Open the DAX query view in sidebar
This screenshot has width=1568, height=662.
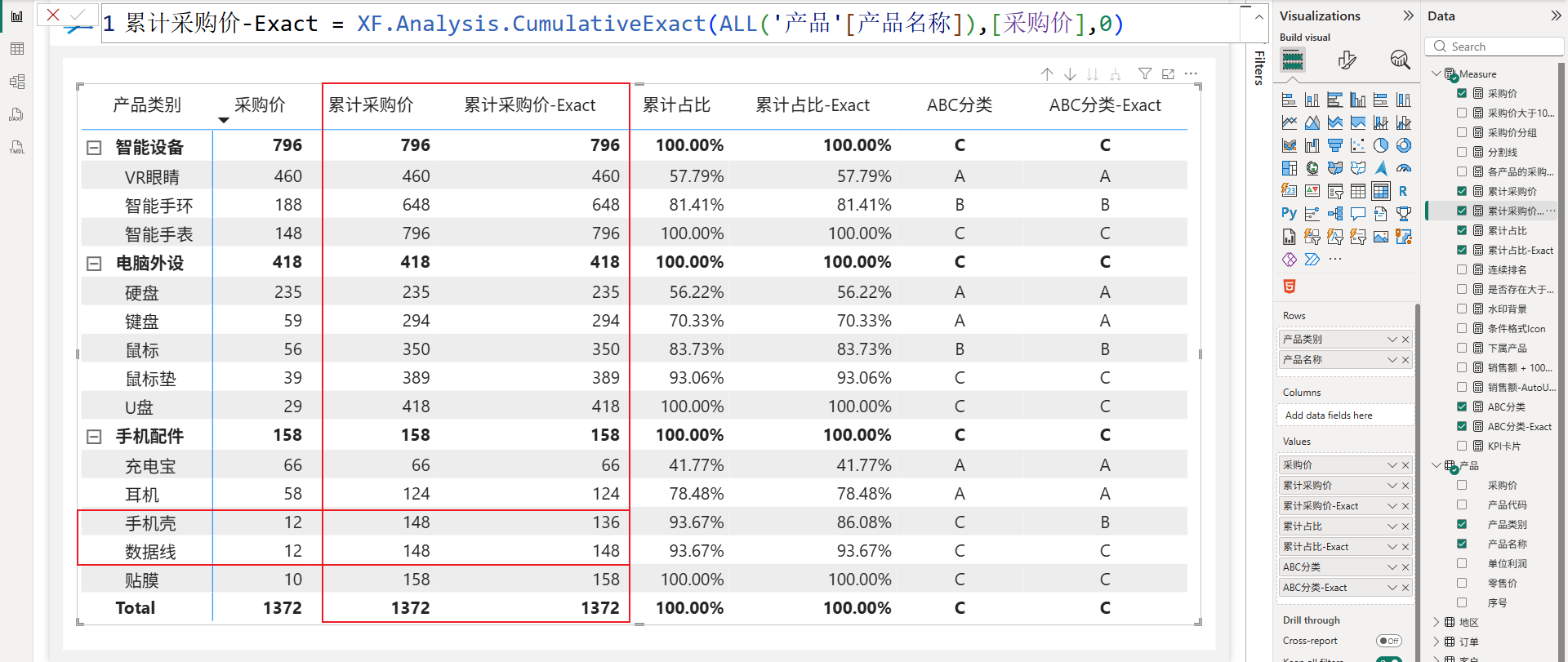tap(16, 114)
